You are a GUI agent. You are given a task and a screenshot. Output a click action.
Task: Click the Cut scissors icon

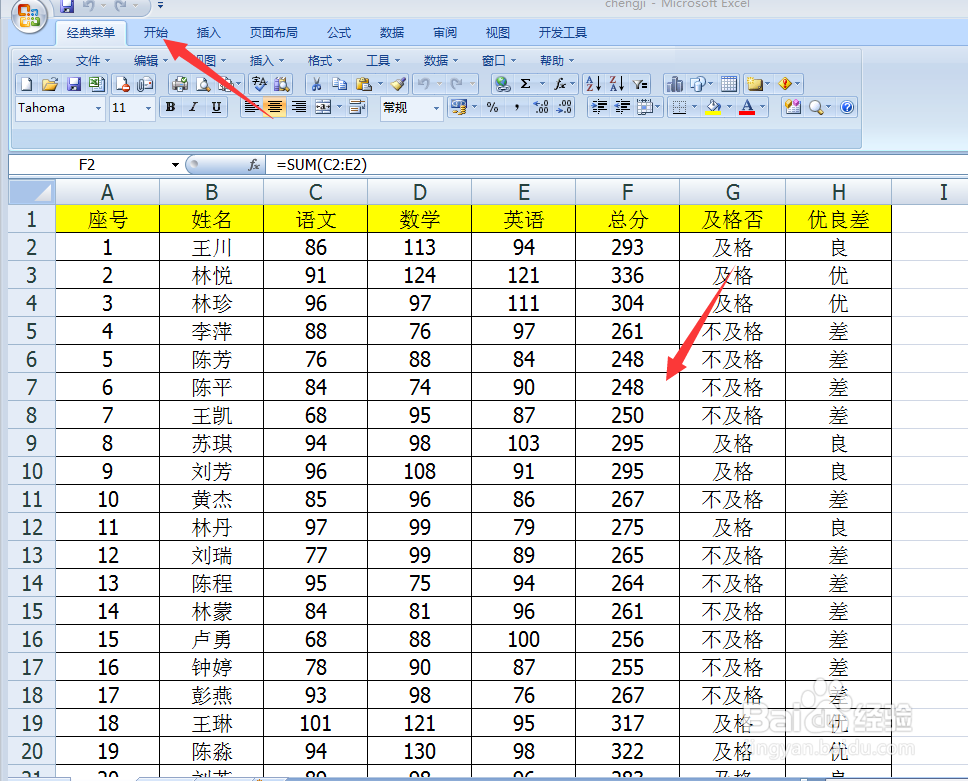316,84
